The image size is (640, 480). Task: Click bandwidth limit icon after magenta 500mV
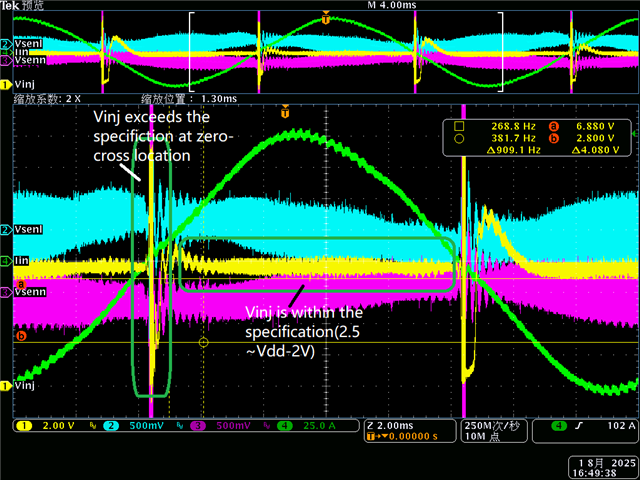point(267,426)
